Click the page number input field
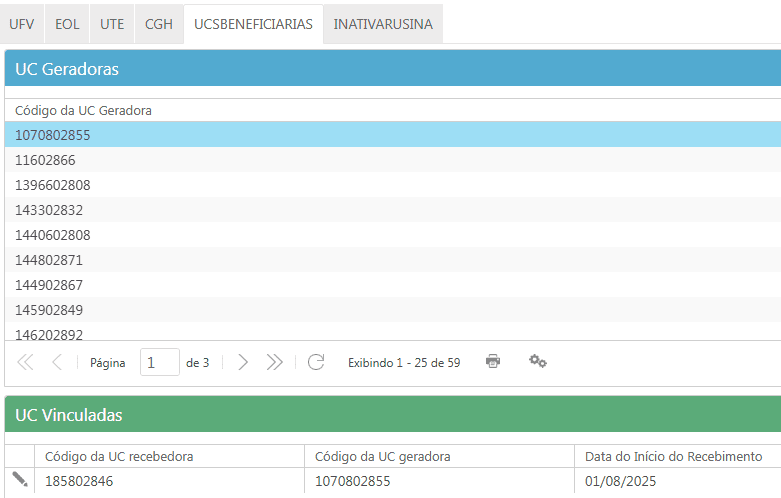This screenshot has width=781, height=498. 159,362
